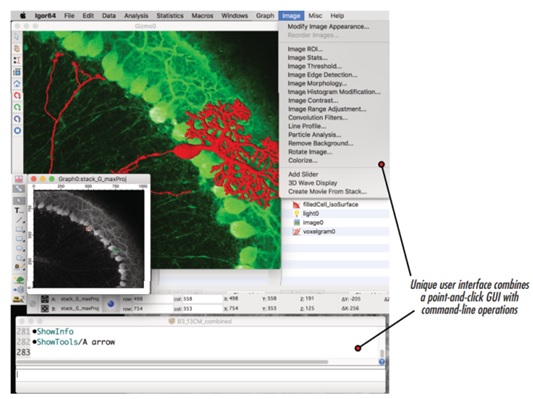Image resolution: width=533 pixels, height=399 pixels.
Task: Click the green rotate-about-Y arrow icon
Action: point(17,107)
